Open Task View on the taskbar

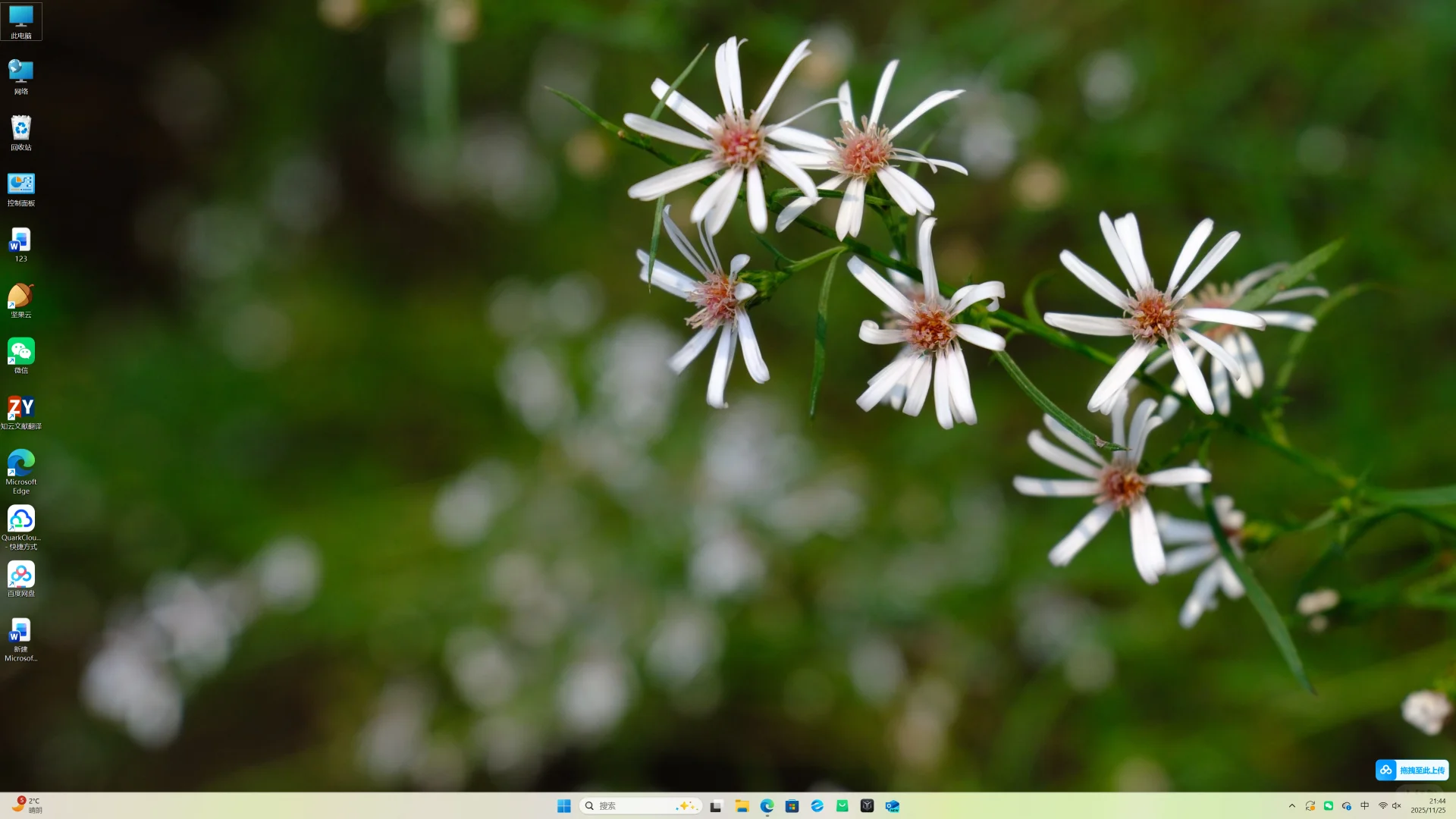(x=716, y=806)
